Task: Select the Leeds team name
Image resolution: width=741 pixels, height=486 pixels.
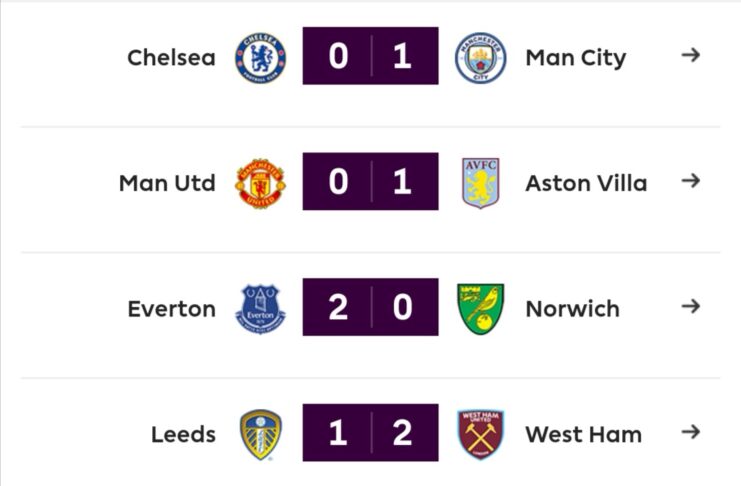Action: pos(183,434)
